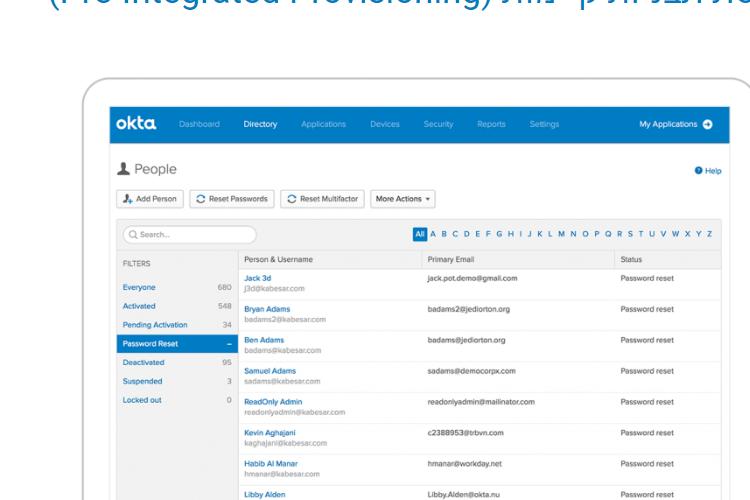Filter people by letter G
The height and width of the screenshot is (500, 750).
[499, 234]
